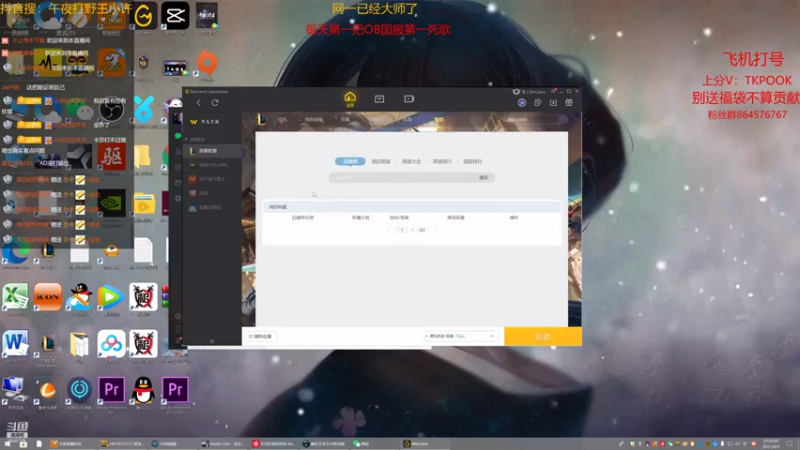Open the server region dropdown near launch button
This screenshot has height=450, width=800.
(460, 336)
